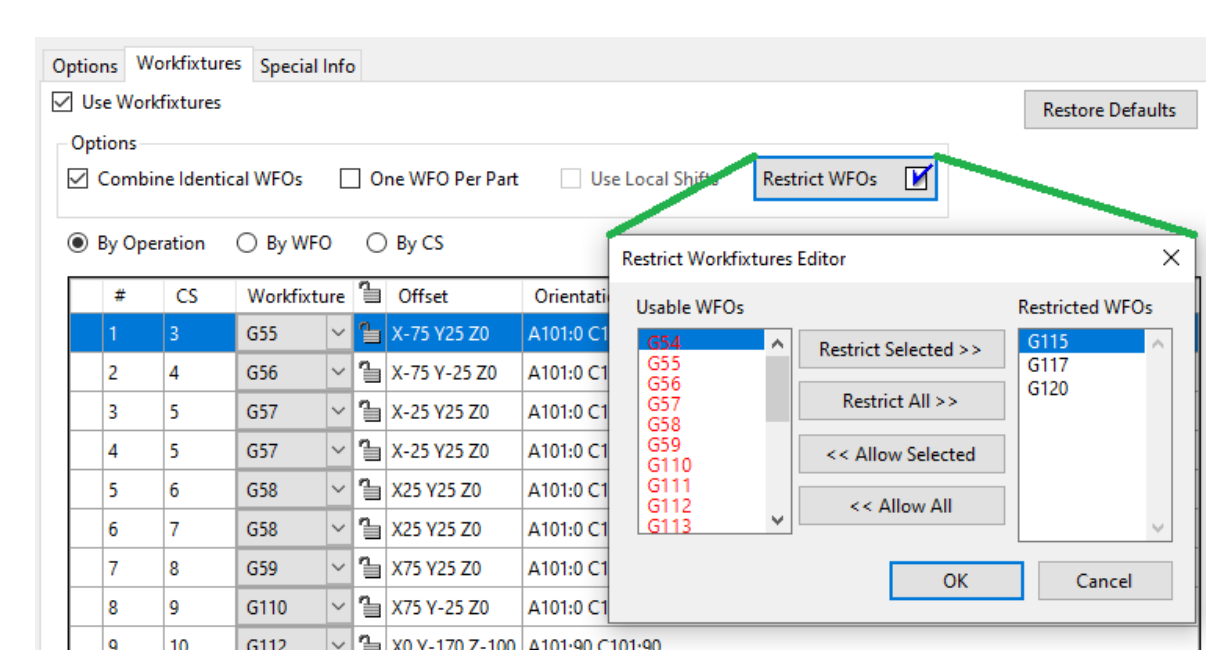Select G112 in Usable WFOs list
Image resolution: width=1220 pixels, height=650 pixels.
click(702, 506)
